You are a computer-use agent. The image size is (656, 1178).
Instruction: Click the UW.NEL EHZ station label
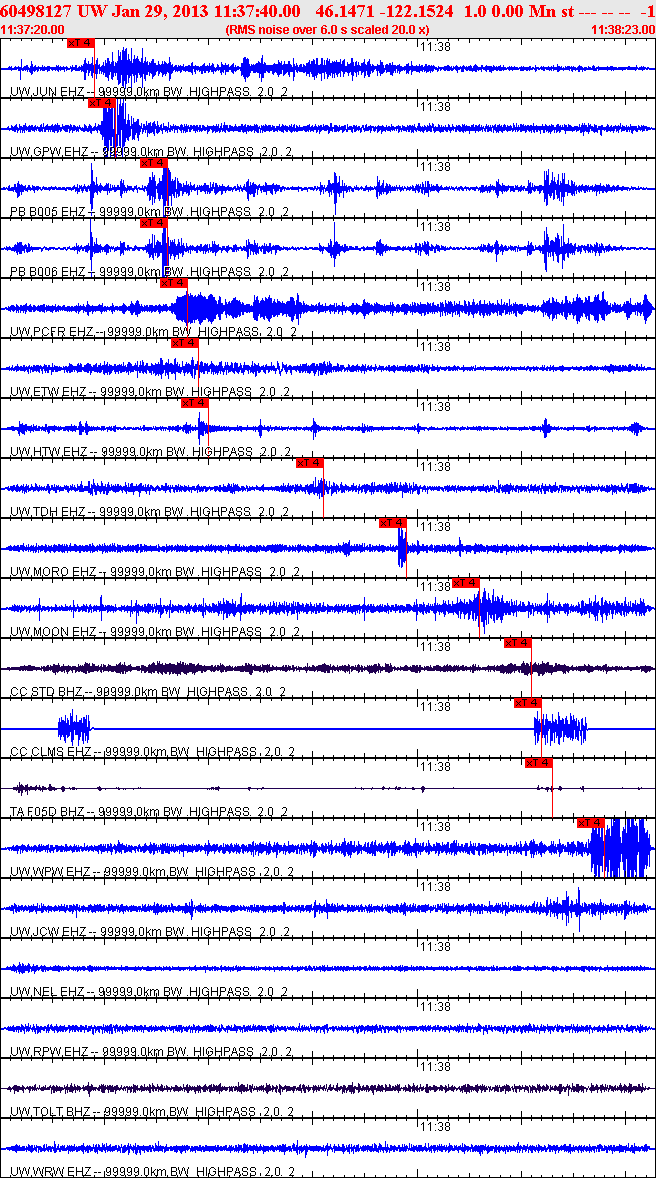point(48,992)
